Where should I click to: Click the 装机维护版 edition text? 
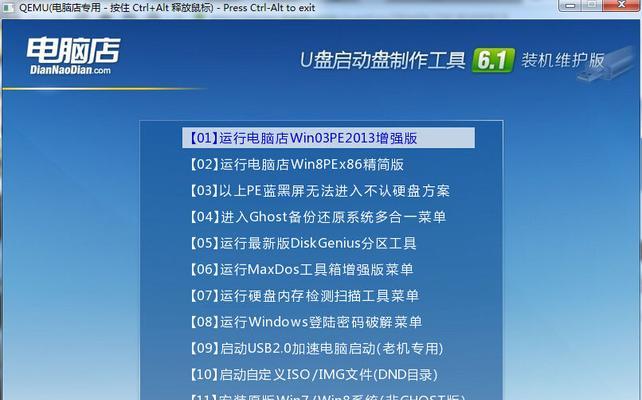tap(563, 61)
